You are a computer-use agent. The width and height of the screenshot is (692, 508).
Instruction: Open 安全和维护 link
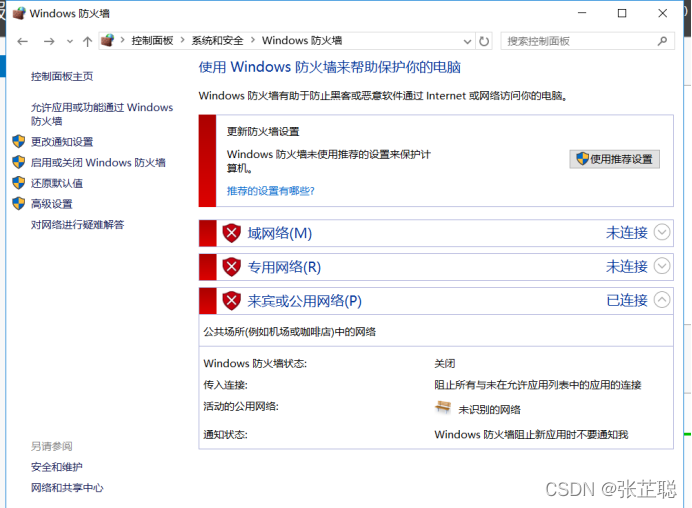pyautogui.click(x=57, y=467)
